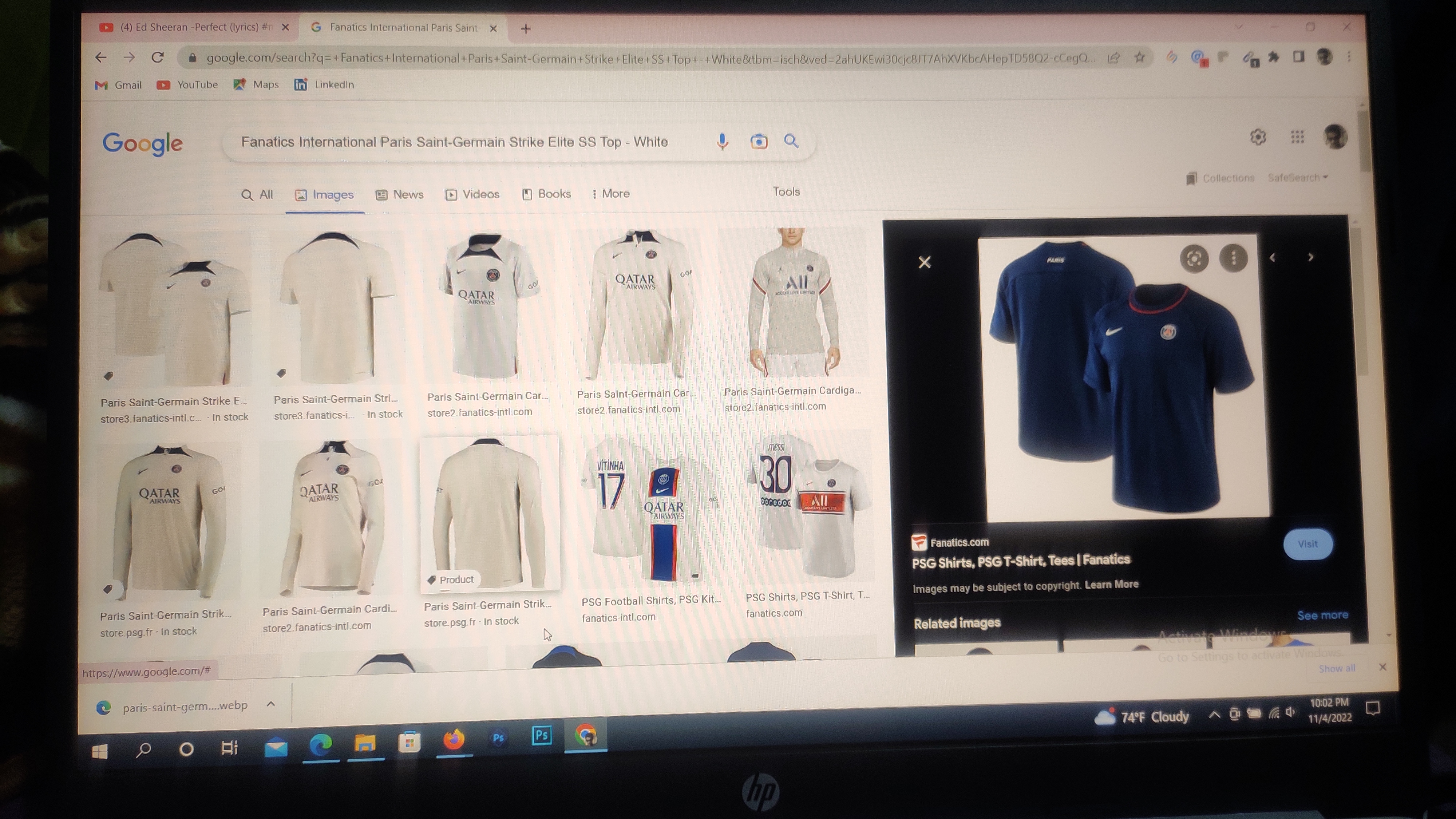Expand download options for webp file

pyautogui.click(x=271, y=704)
